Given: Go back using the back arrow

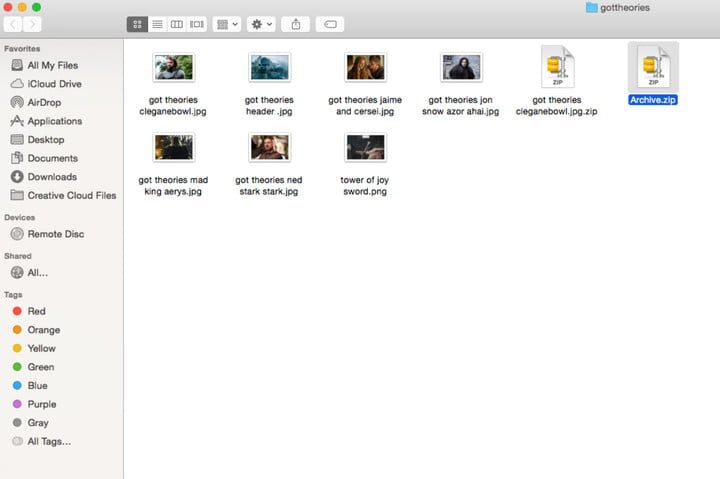Looking at the screenshot, I should tap(14, 24).
